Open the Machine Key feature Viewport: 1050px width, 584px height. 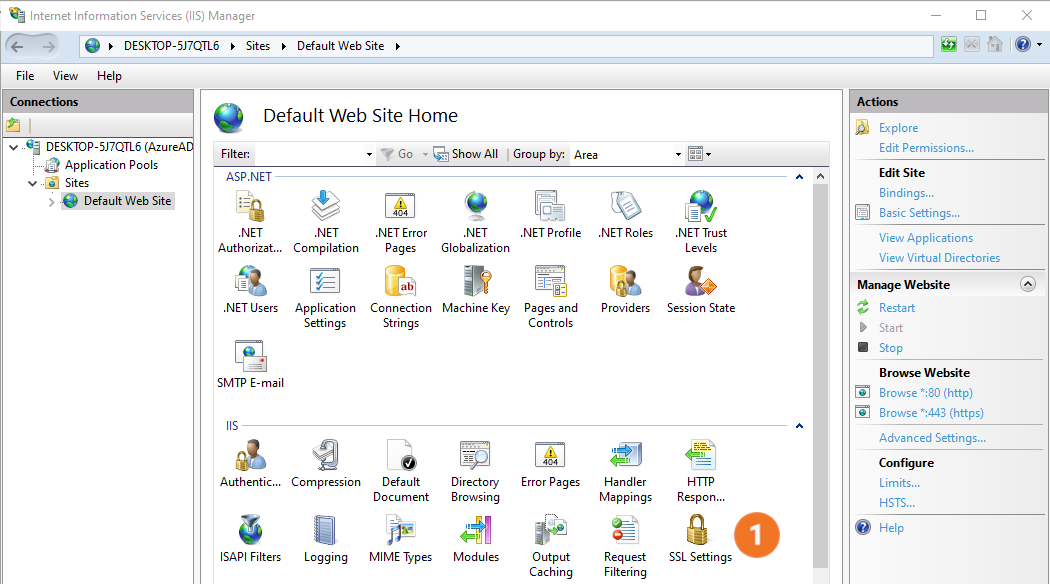pyautogui.click(x=476, y=290)
